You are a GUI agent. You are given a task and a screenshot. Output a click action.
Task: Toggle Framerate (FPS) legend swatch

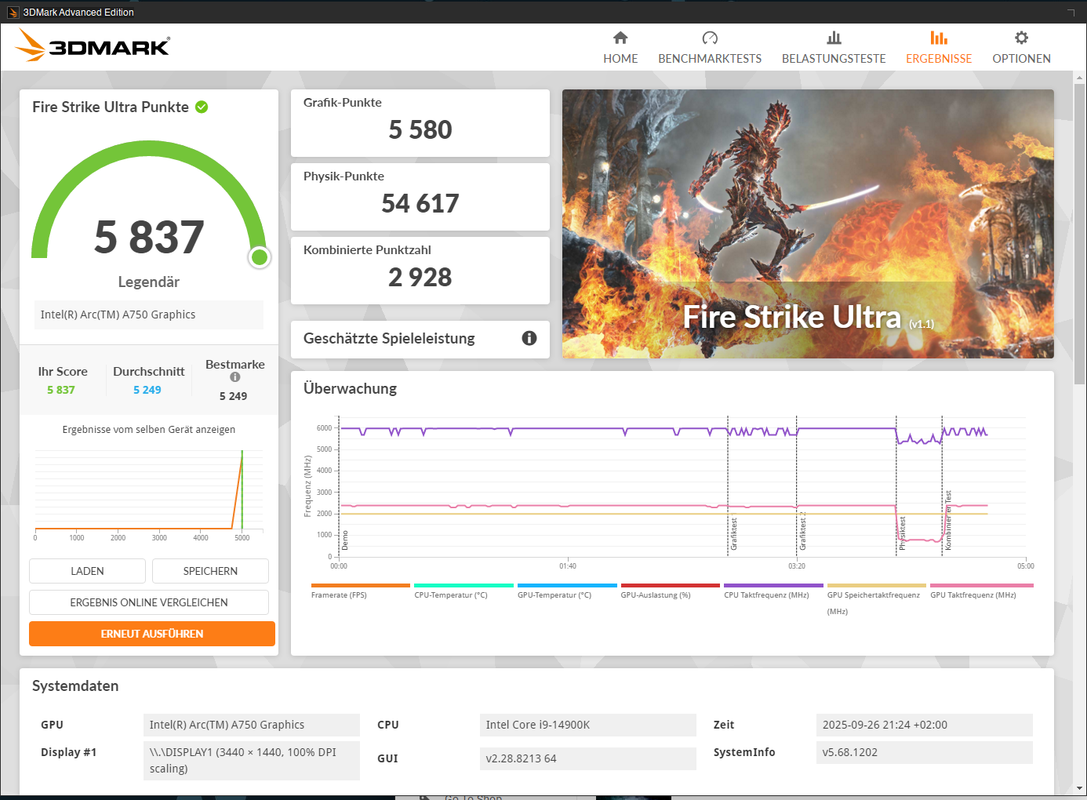pos(360,586)
